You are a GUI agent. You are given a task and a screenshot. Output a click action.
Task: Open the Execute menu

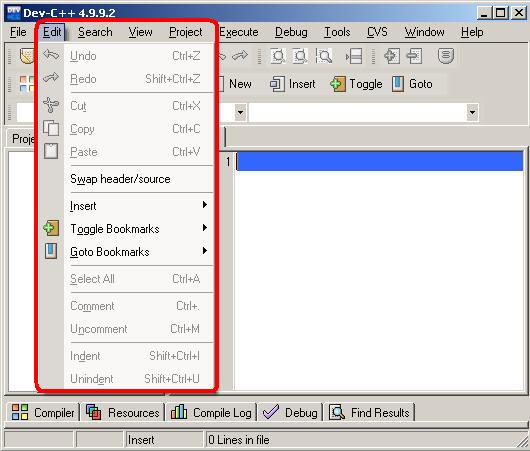[x=239, y=32]
